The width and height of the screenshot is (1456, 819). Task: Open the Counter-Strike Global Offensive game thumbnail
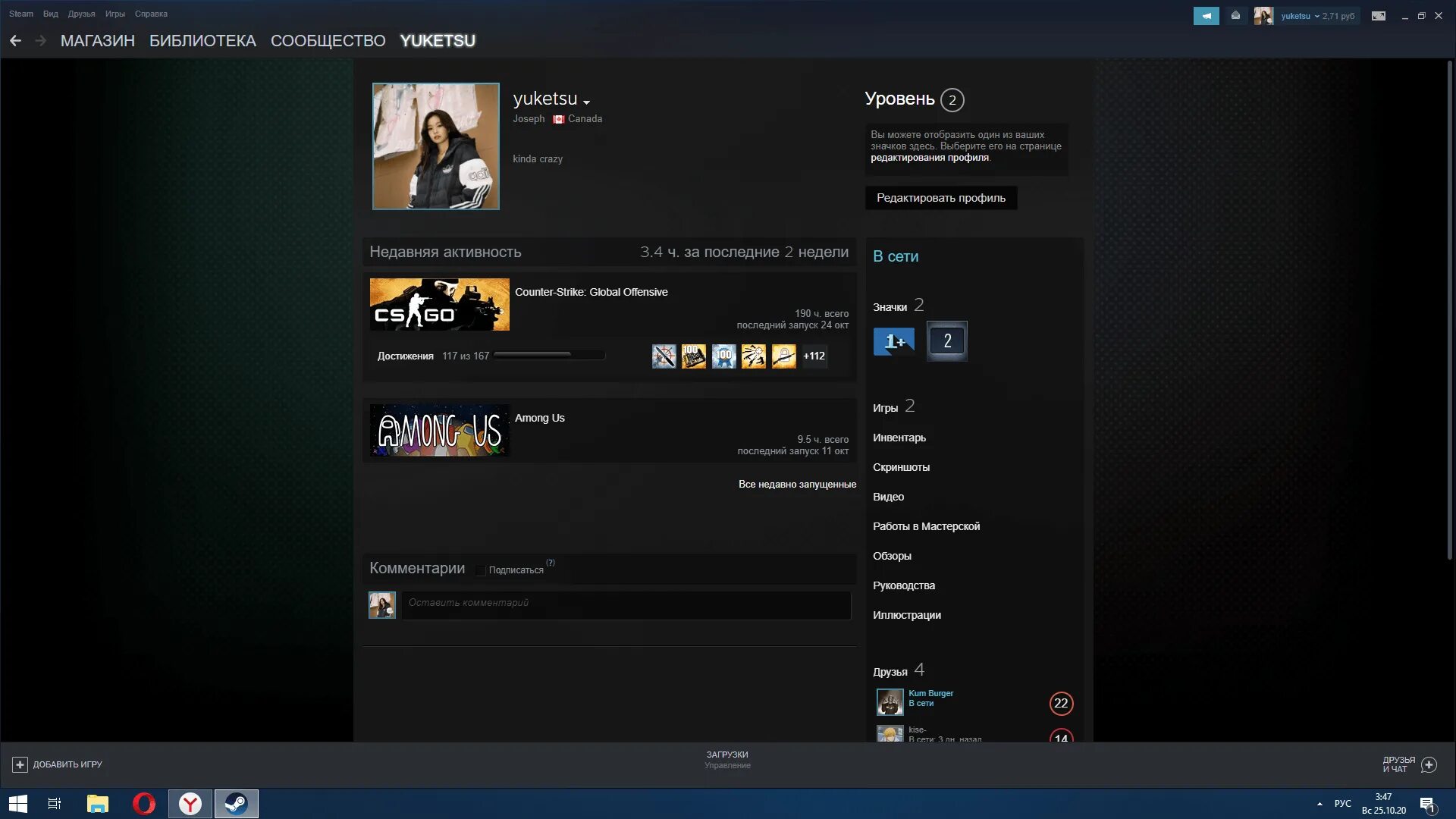point(439,304)
